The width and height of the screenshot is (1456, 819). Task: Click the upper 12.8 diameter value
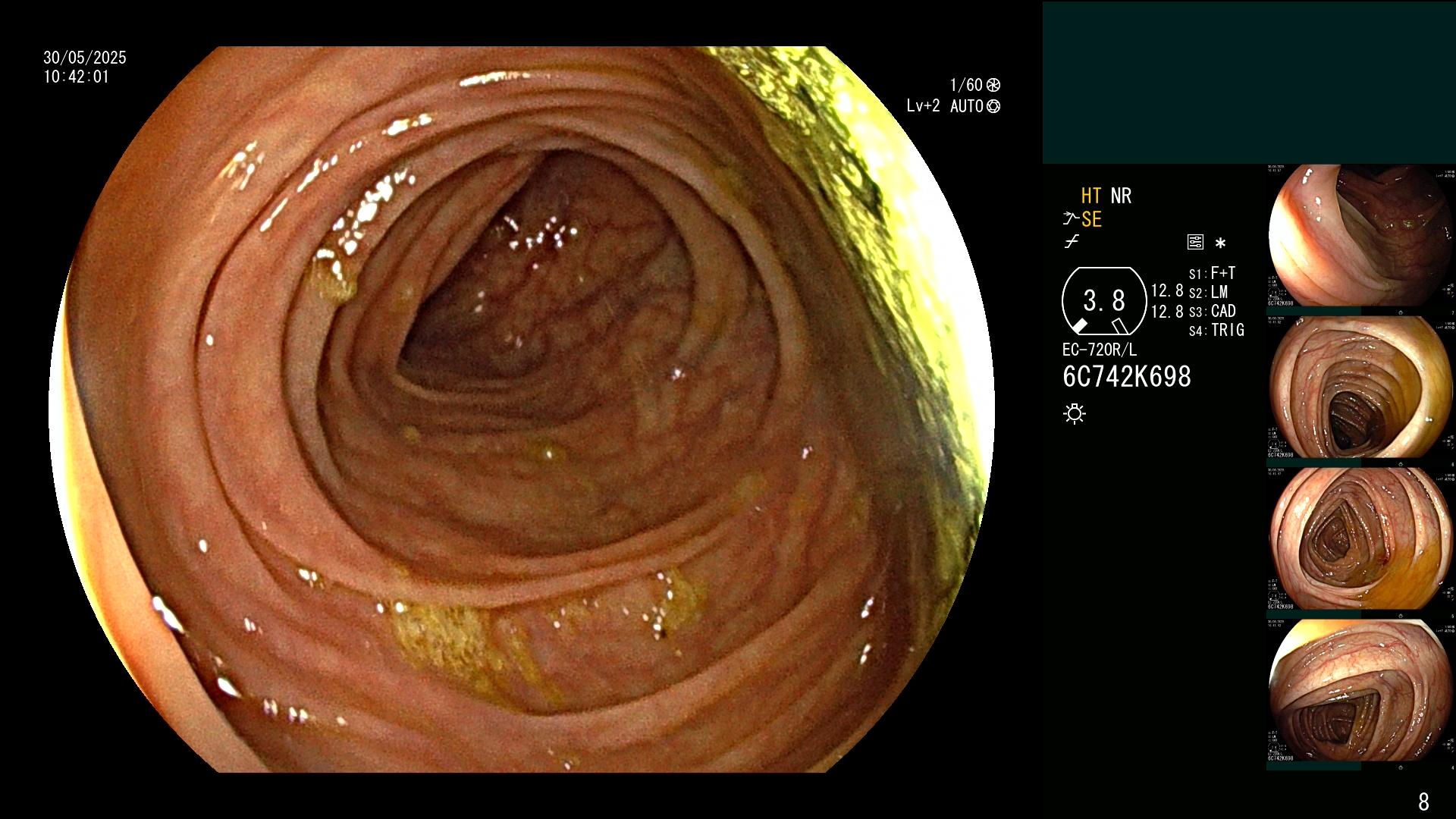[1167, 291]
